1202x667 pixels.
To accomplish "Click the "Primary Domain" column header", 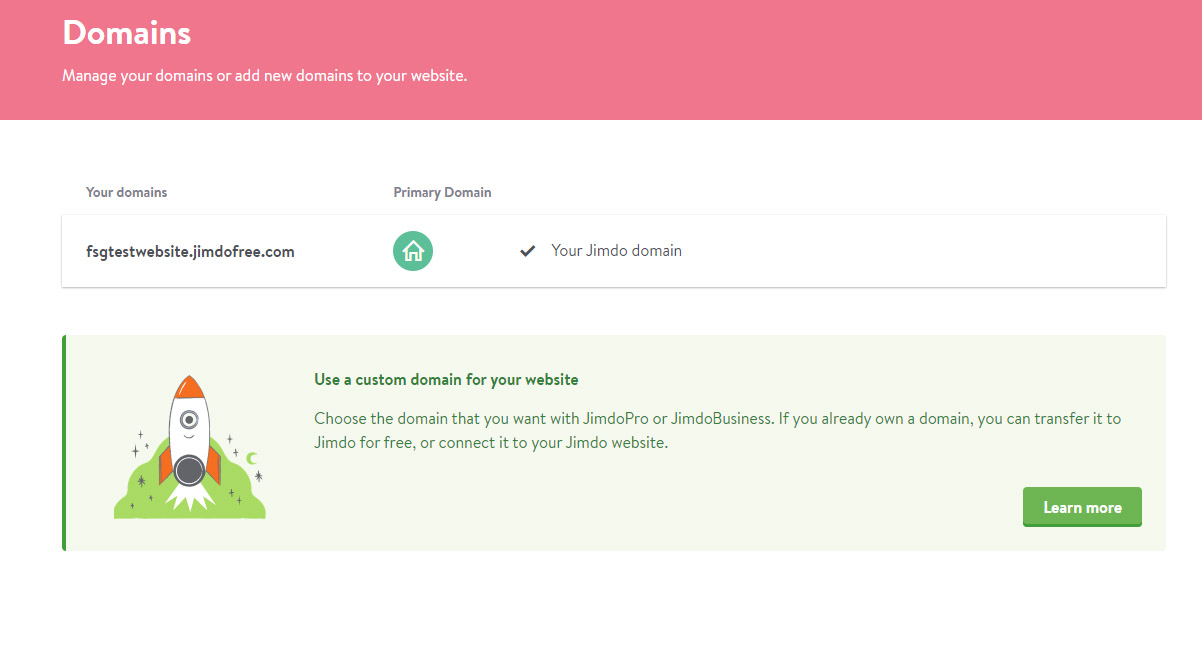I will (442, 192).
